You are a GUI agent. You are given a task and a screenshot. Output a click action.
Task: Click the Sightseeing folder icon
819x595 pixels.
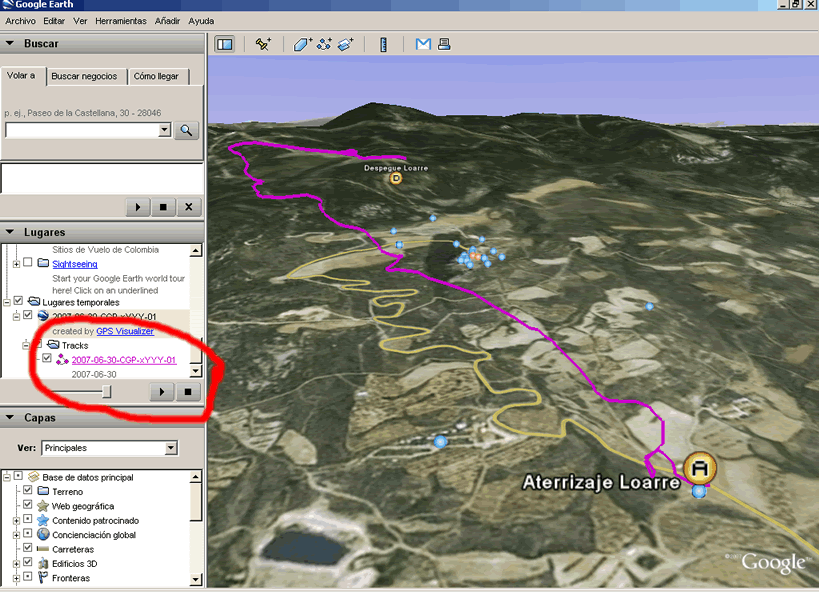43,263
